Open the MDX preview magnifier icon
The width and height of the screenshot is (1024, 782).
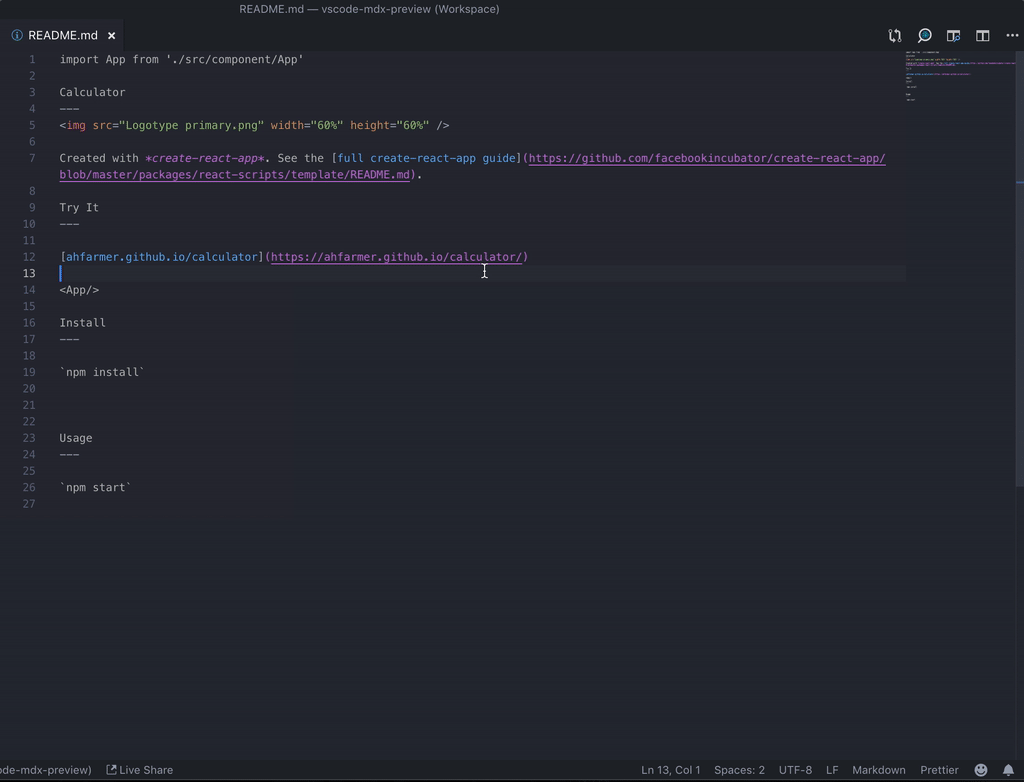coord(924,35)
